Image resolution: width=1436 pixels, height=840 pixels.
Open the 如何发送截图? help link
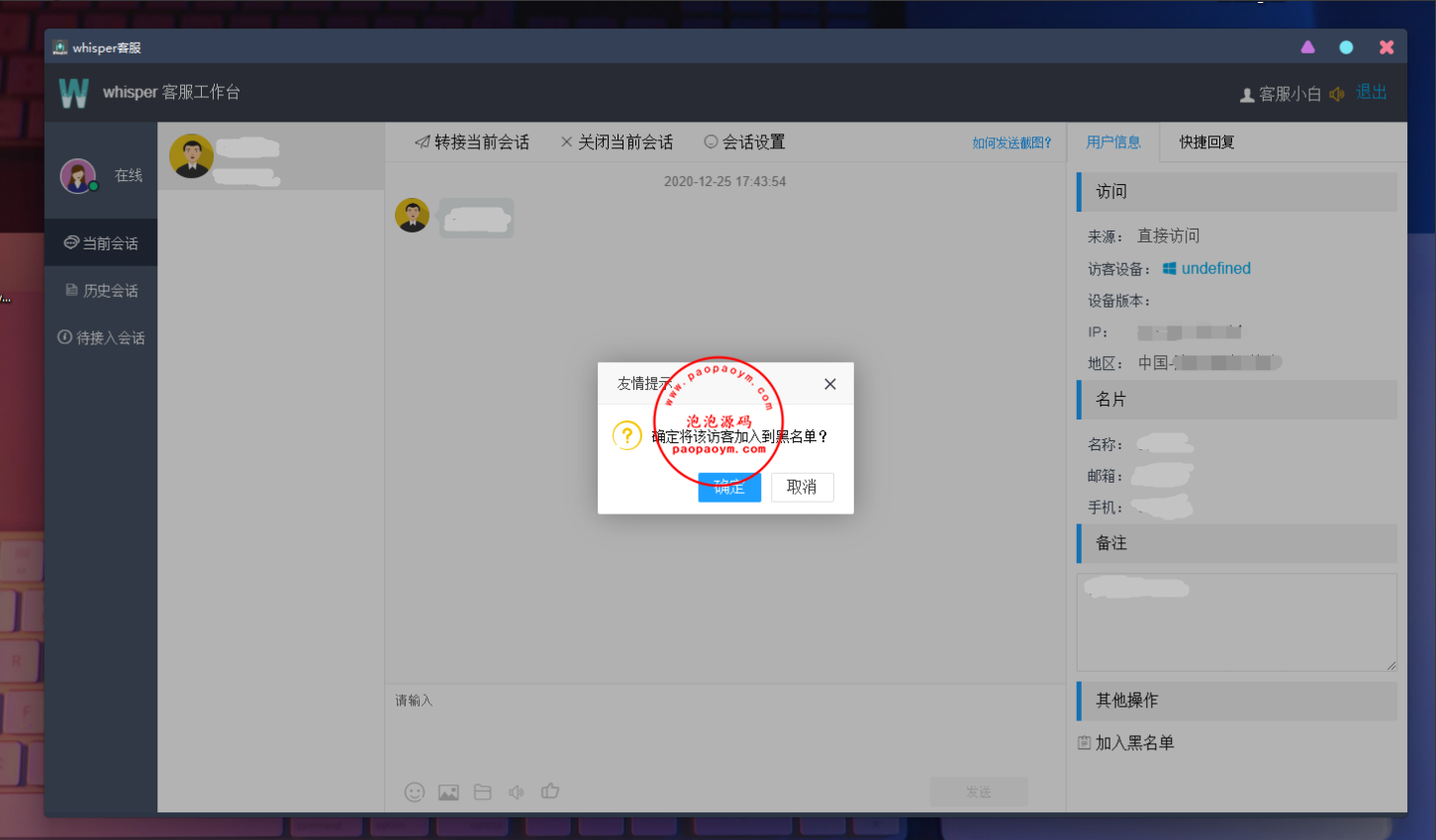click(1011, 143)
